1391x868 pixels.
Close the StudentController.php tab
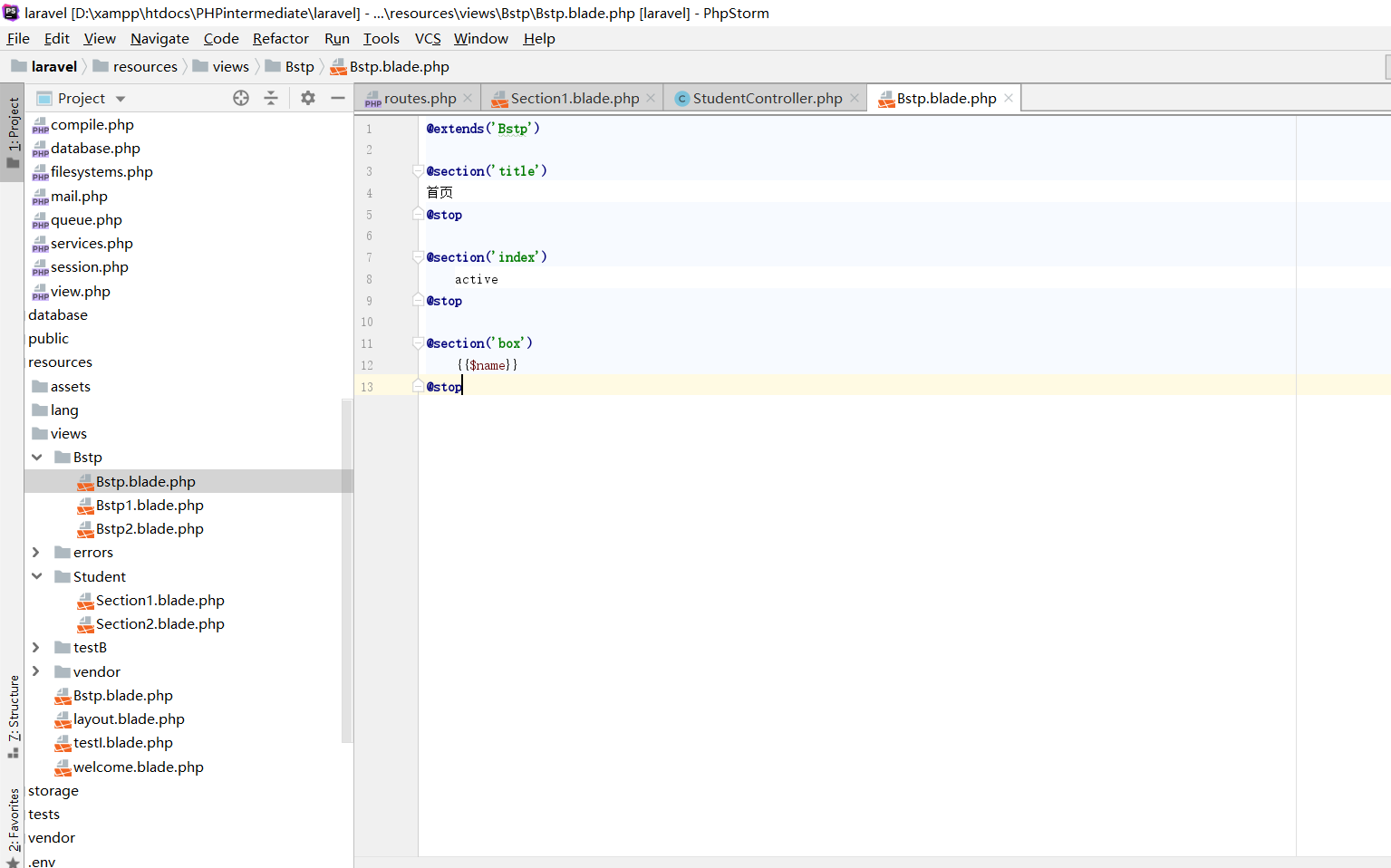[x=855, y=98]
